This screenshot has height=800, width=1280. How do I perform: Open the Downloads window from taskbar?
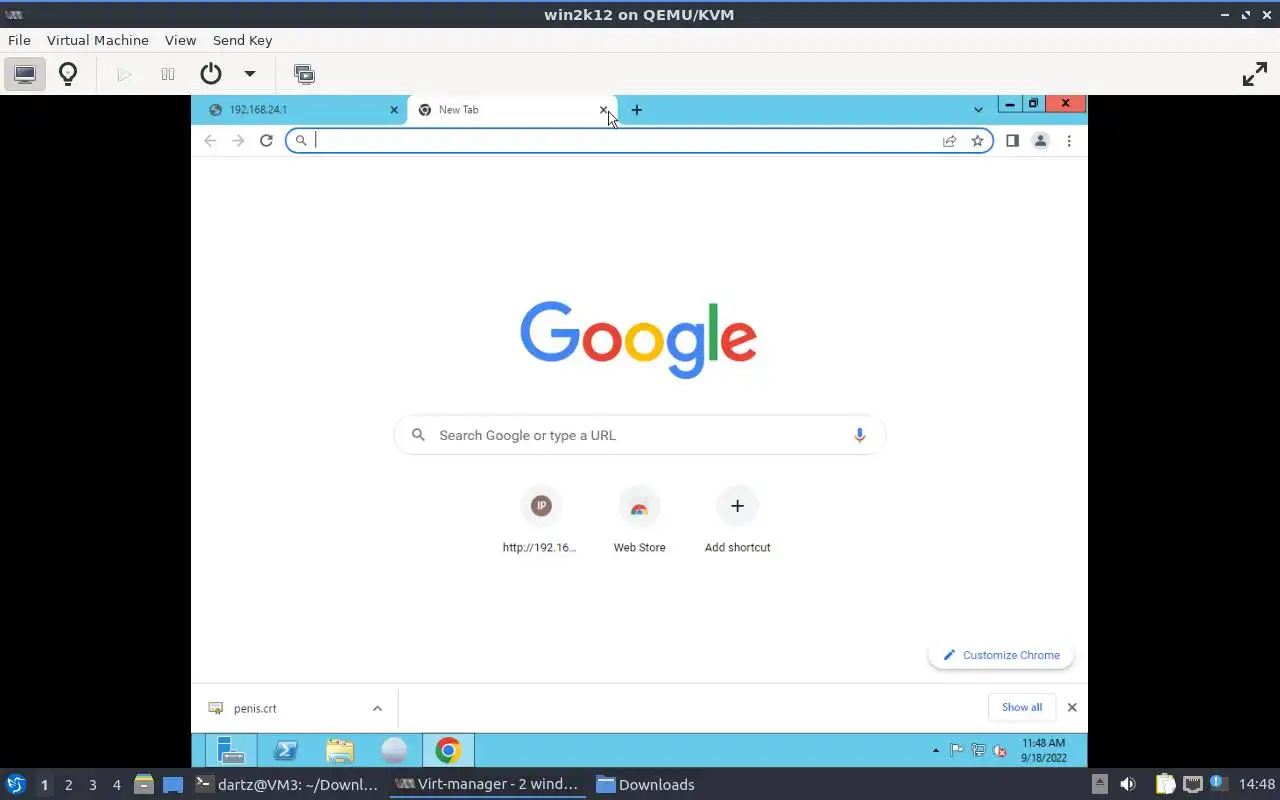[646, 784]
